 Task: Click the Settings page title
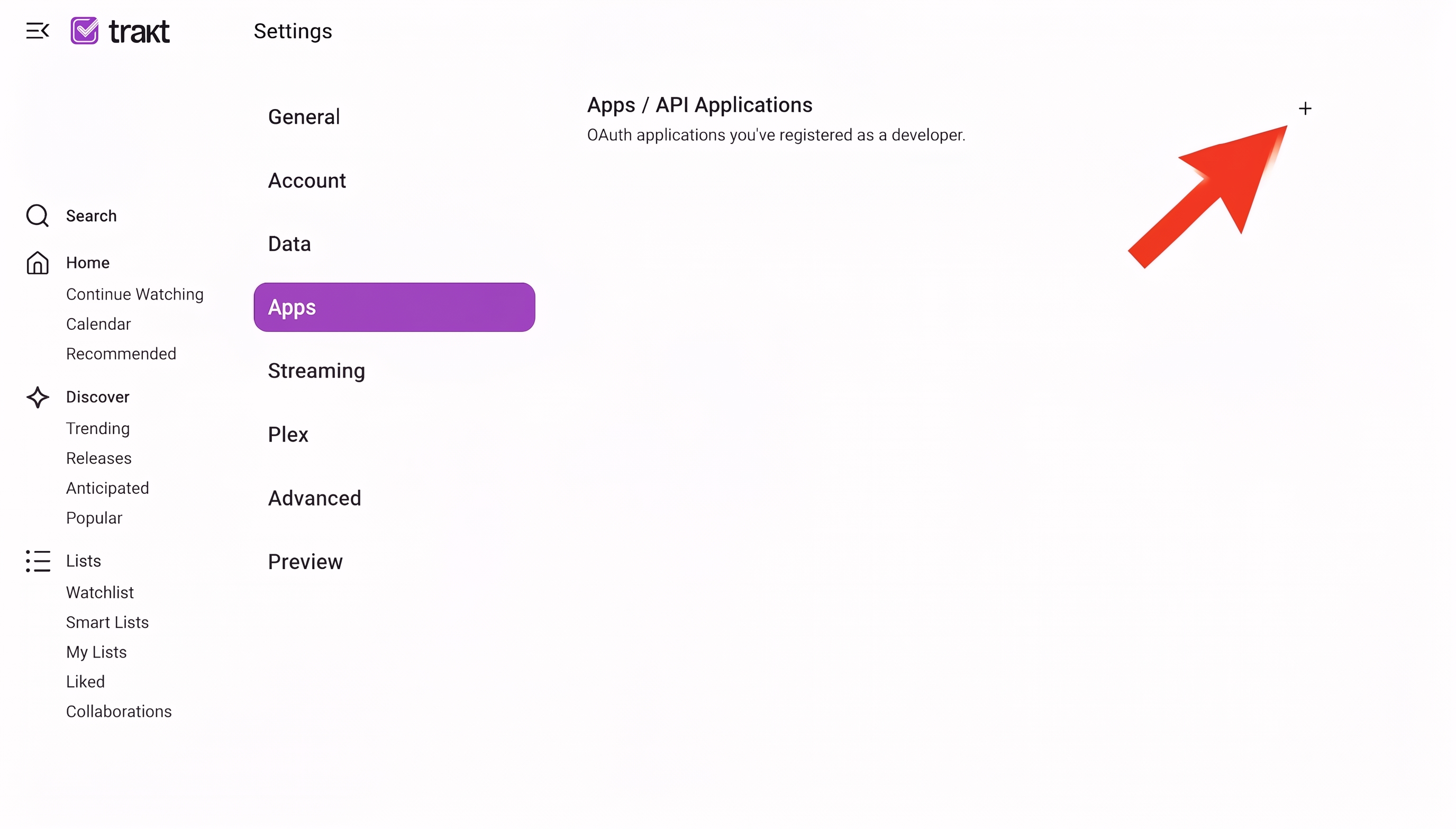[x=293, y=31]
